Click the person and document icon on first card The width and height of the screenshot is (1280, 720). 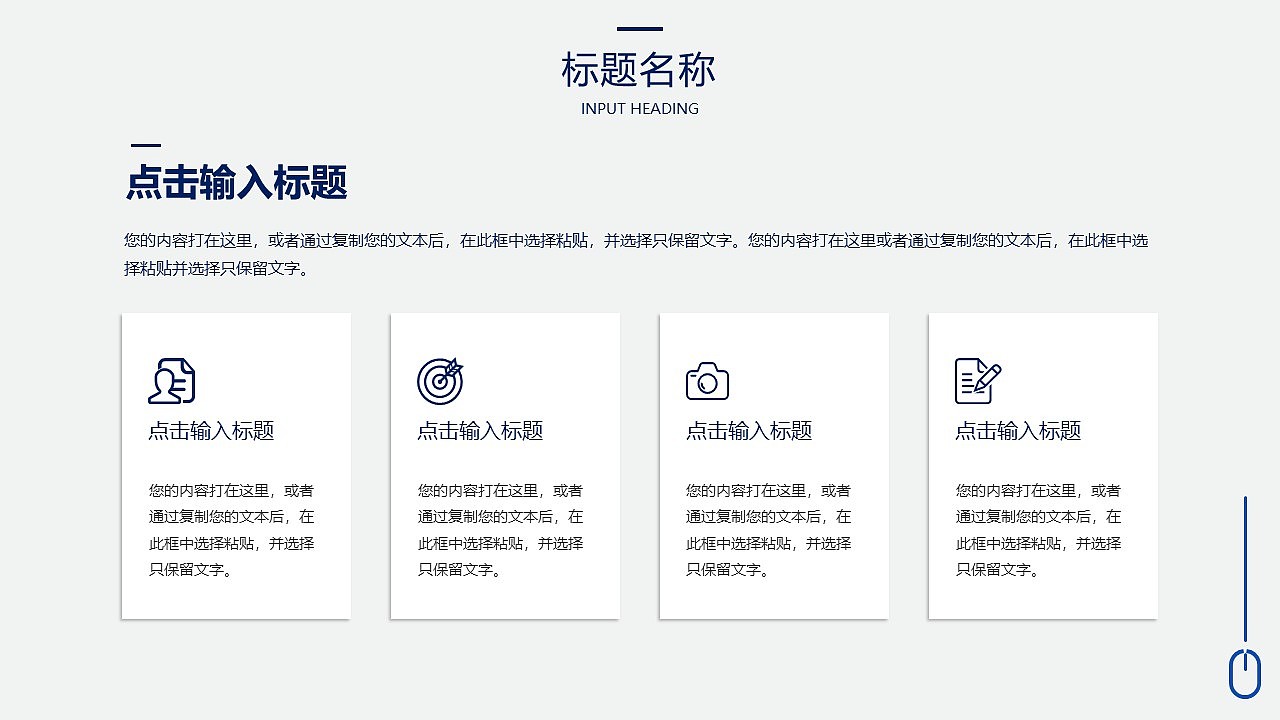174,380
